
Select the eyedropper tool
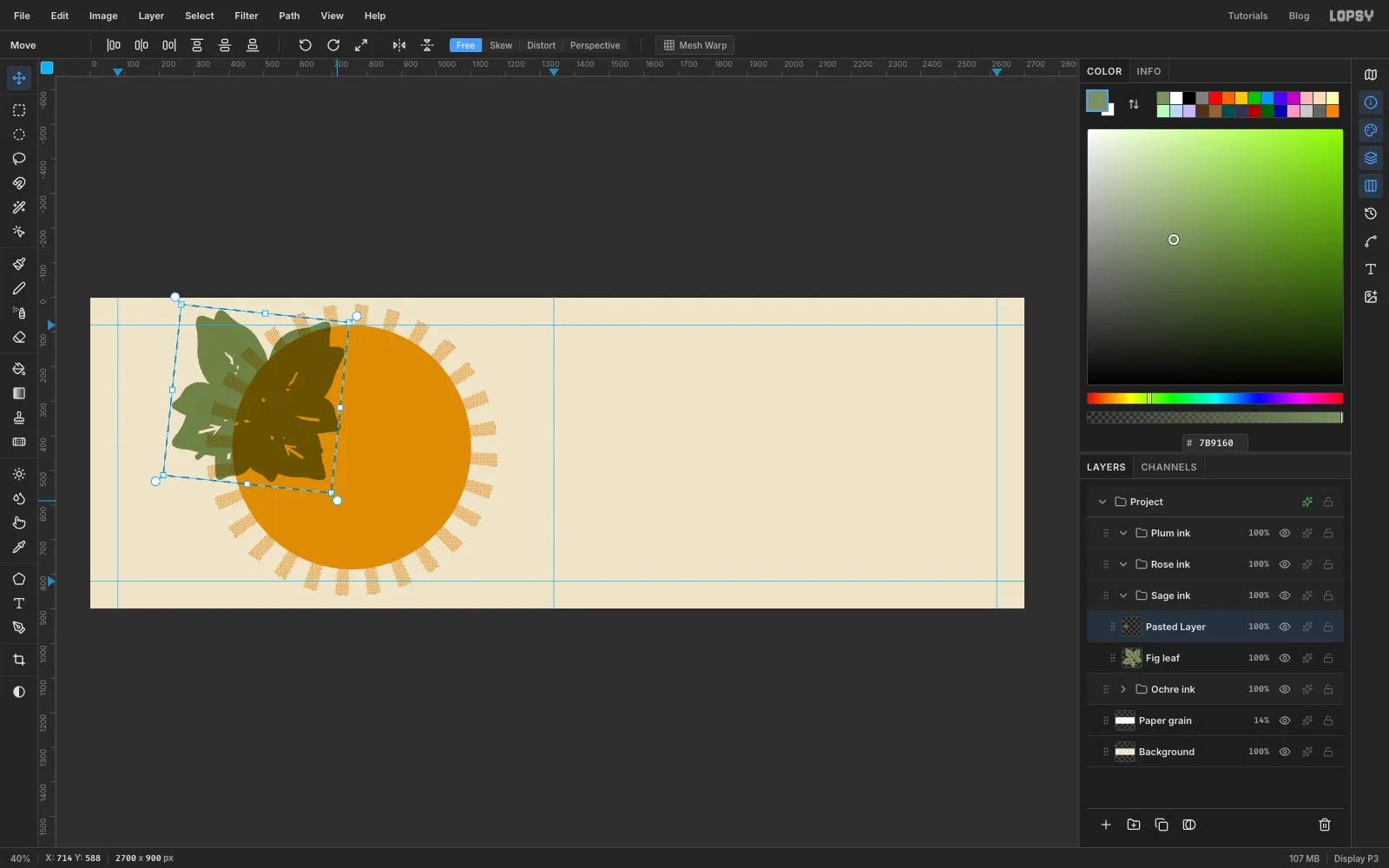click(19, 547)
